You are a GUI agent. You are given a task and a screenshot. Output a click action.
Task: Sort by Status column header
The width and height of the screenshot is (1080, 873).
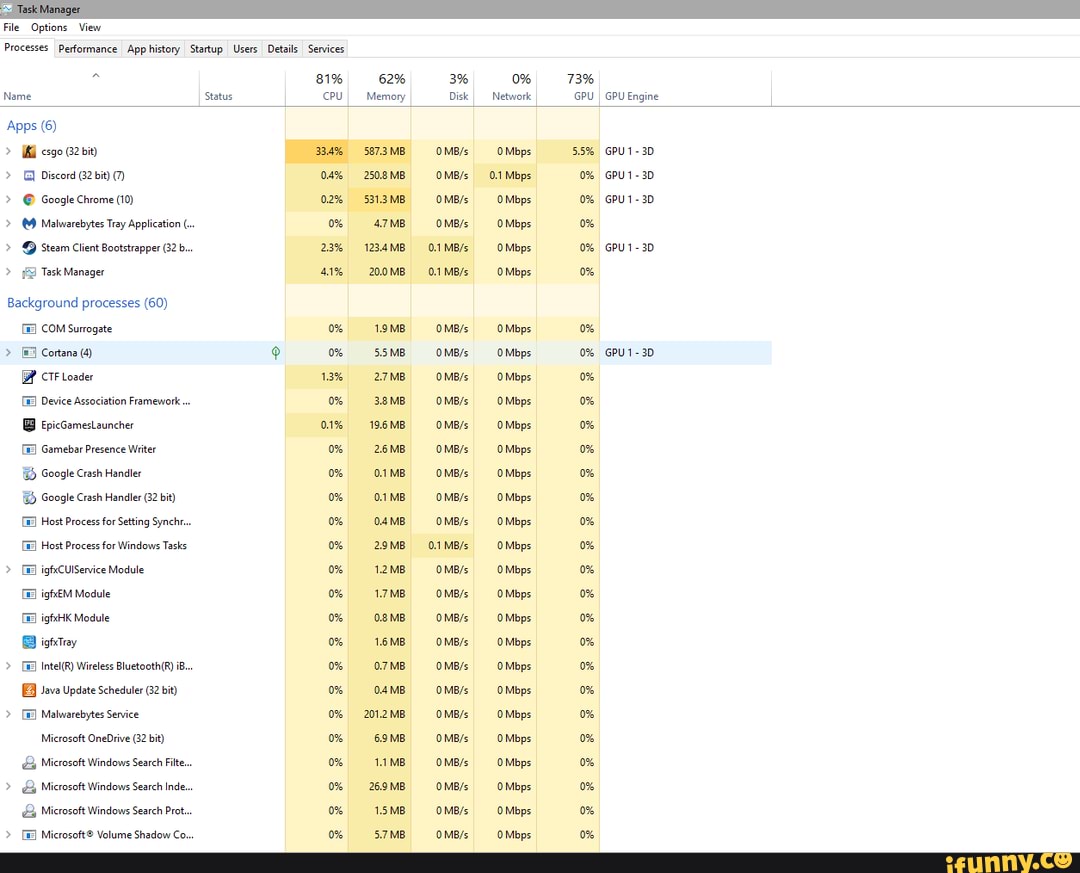pyautogui.click(x=242, y=88)
